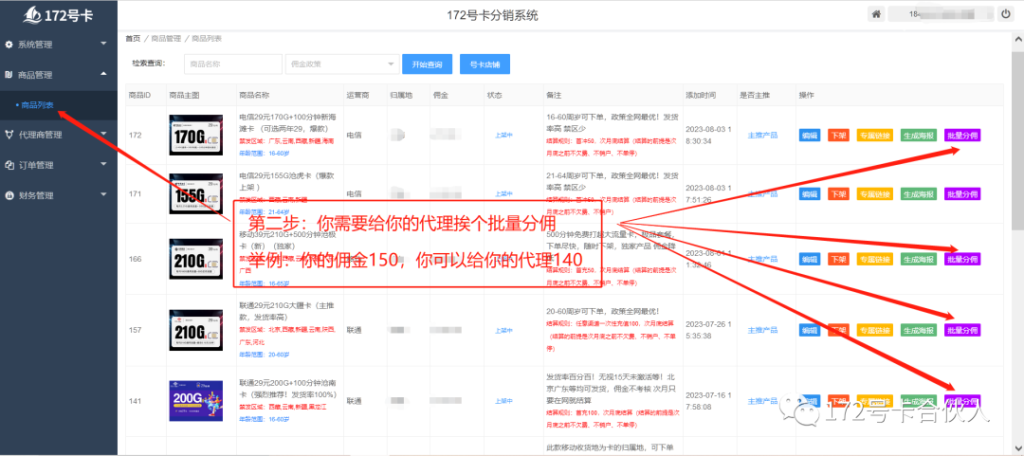Click 上架中 status for product 157

point(504,330)
